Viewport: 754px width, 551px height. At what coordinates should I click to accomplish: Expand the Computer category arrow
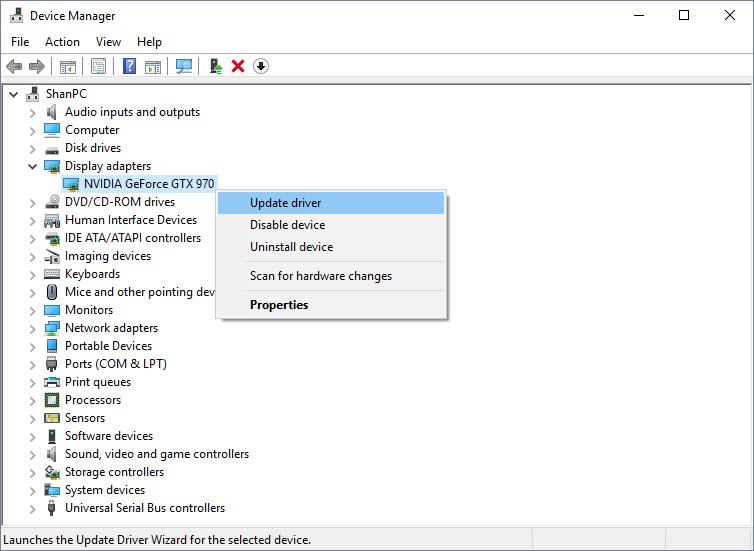[32, 130]
